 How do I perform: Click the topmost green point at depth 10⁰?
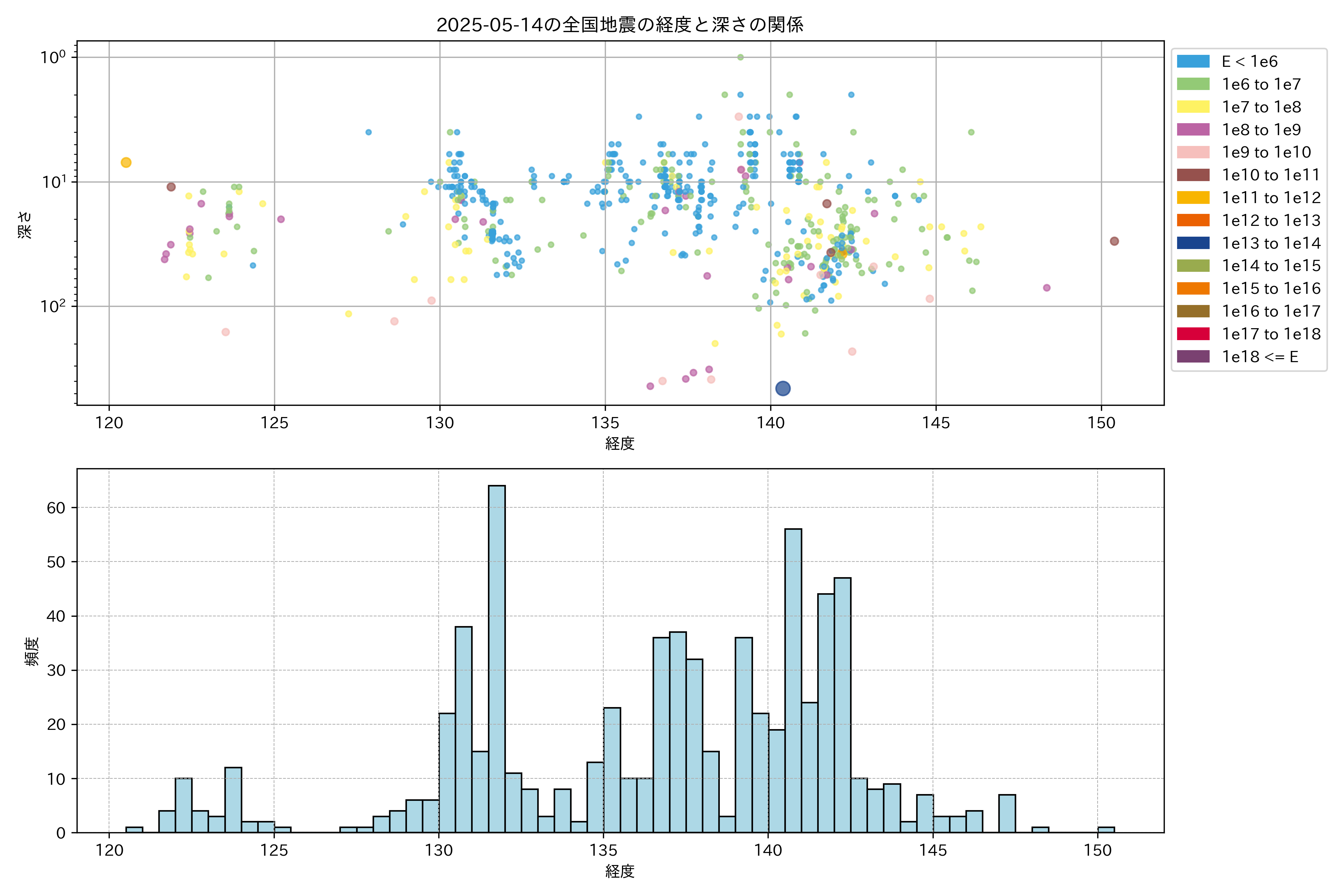tap(740, 57)
